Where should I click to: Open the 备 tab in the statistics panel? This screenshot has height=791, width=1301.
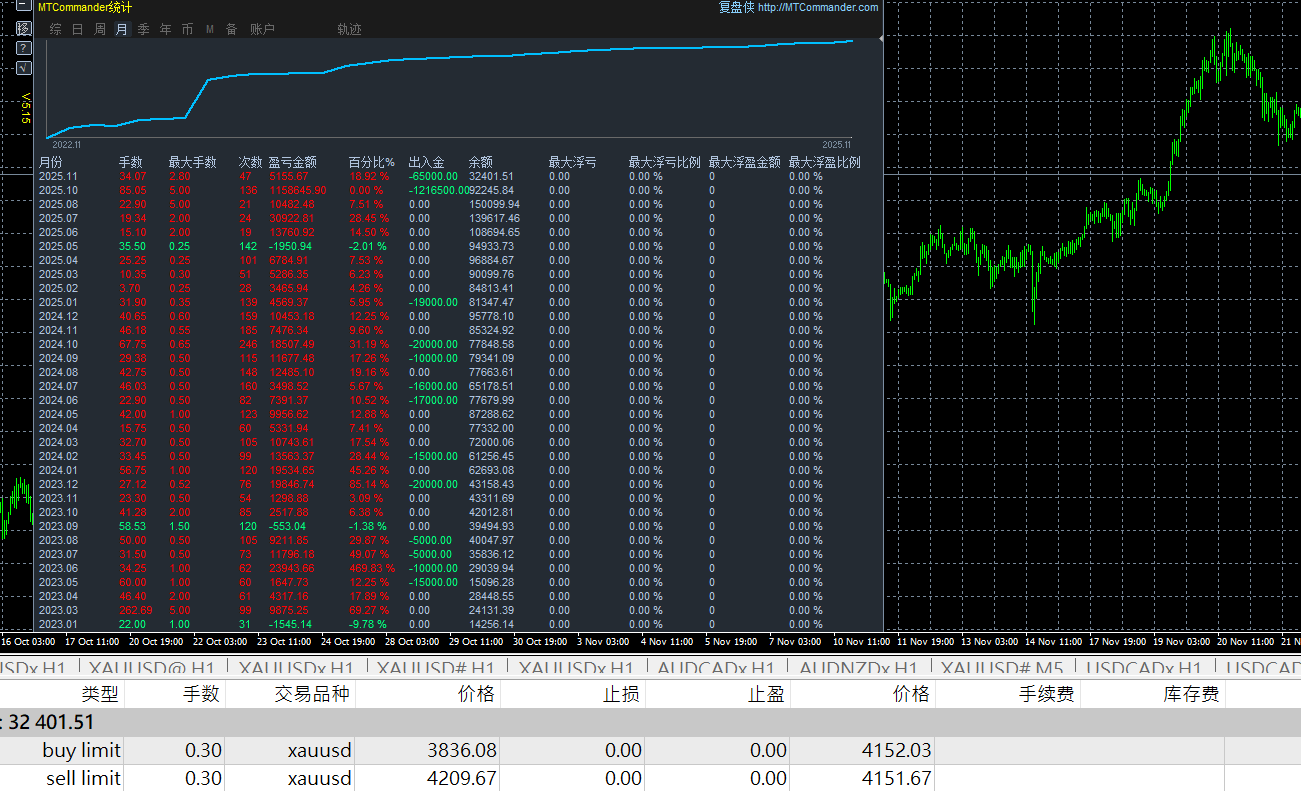[x=232, y=30]
